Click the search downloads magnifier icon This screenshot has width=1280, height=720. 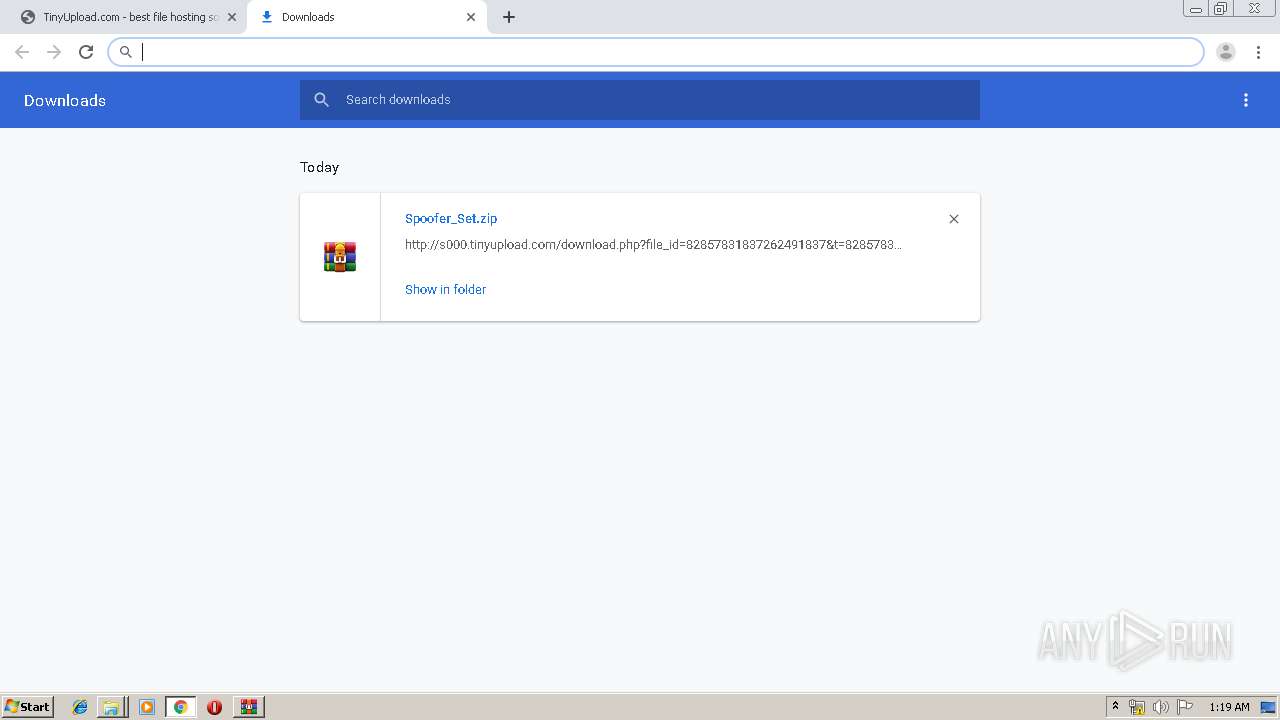click(321, 100)
